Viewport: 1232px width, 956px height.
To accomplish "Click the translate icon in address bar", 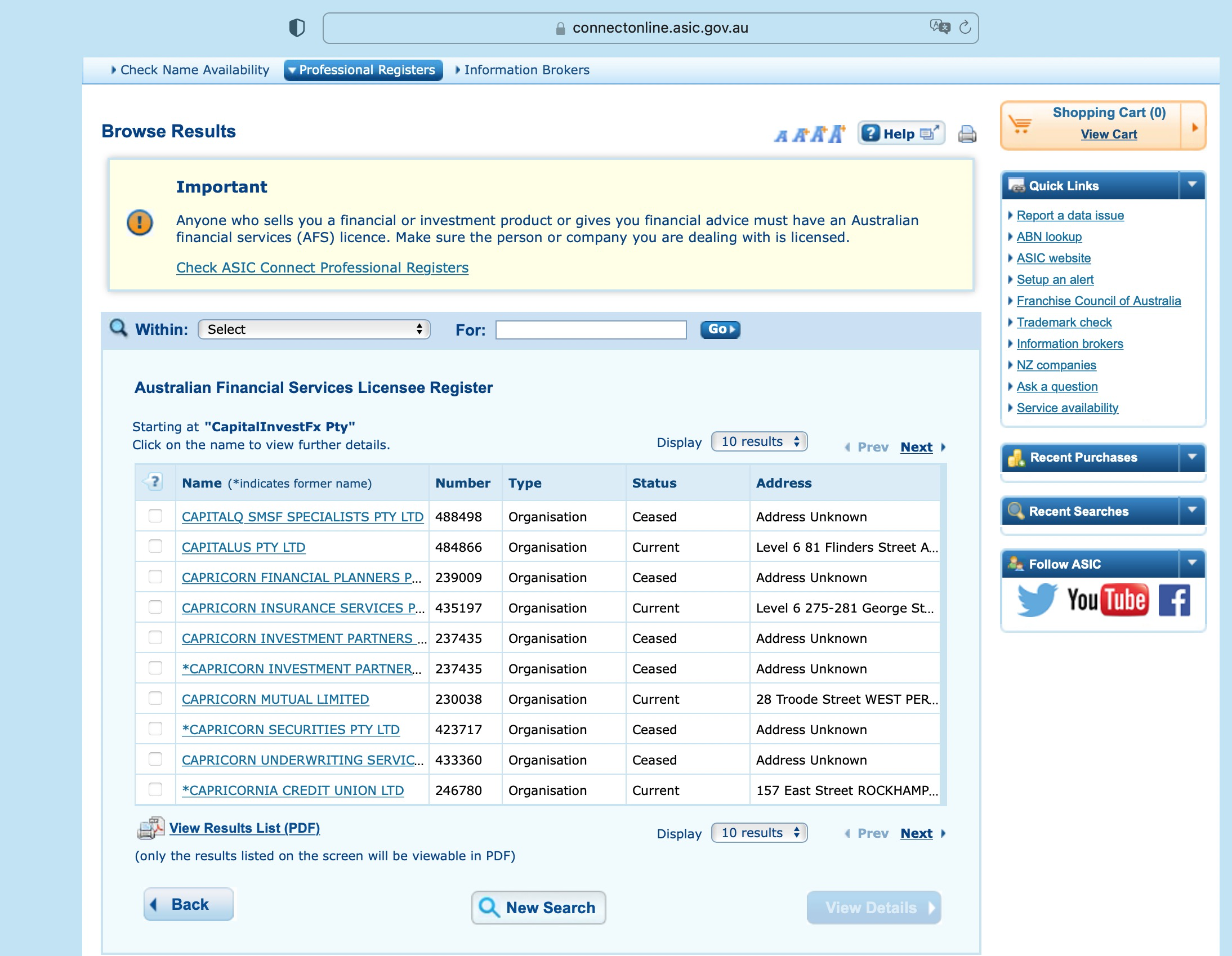I will pos(939,26).
